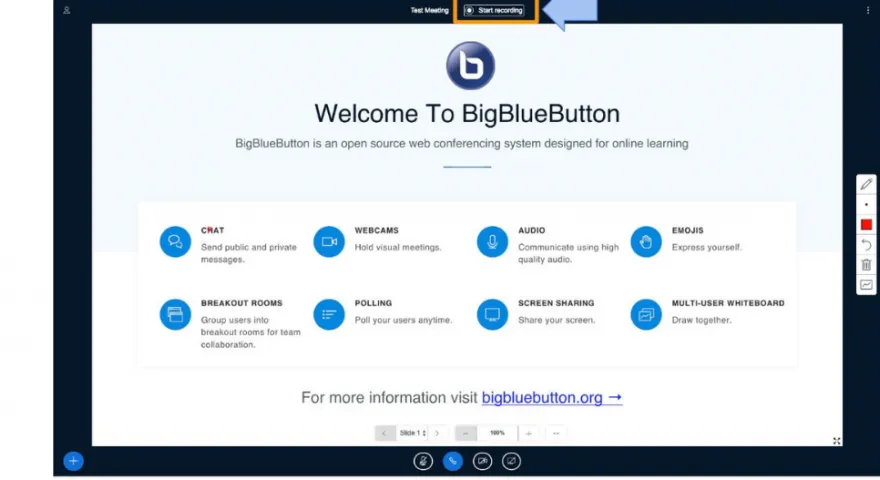Toggle webcam sharing button
The height and width of the screenshot is (480, 880).
(x=482, y=461)
